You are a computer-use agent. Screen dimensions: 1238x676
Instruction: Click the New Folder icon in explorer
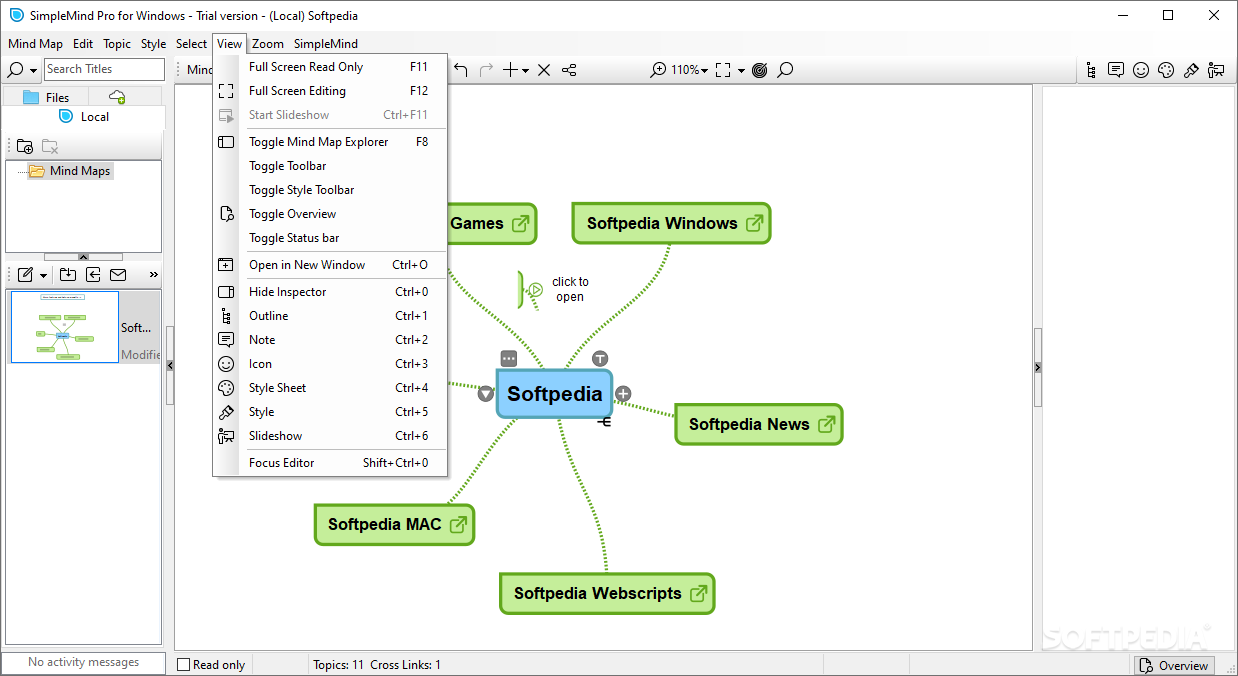tap(25, 146)
